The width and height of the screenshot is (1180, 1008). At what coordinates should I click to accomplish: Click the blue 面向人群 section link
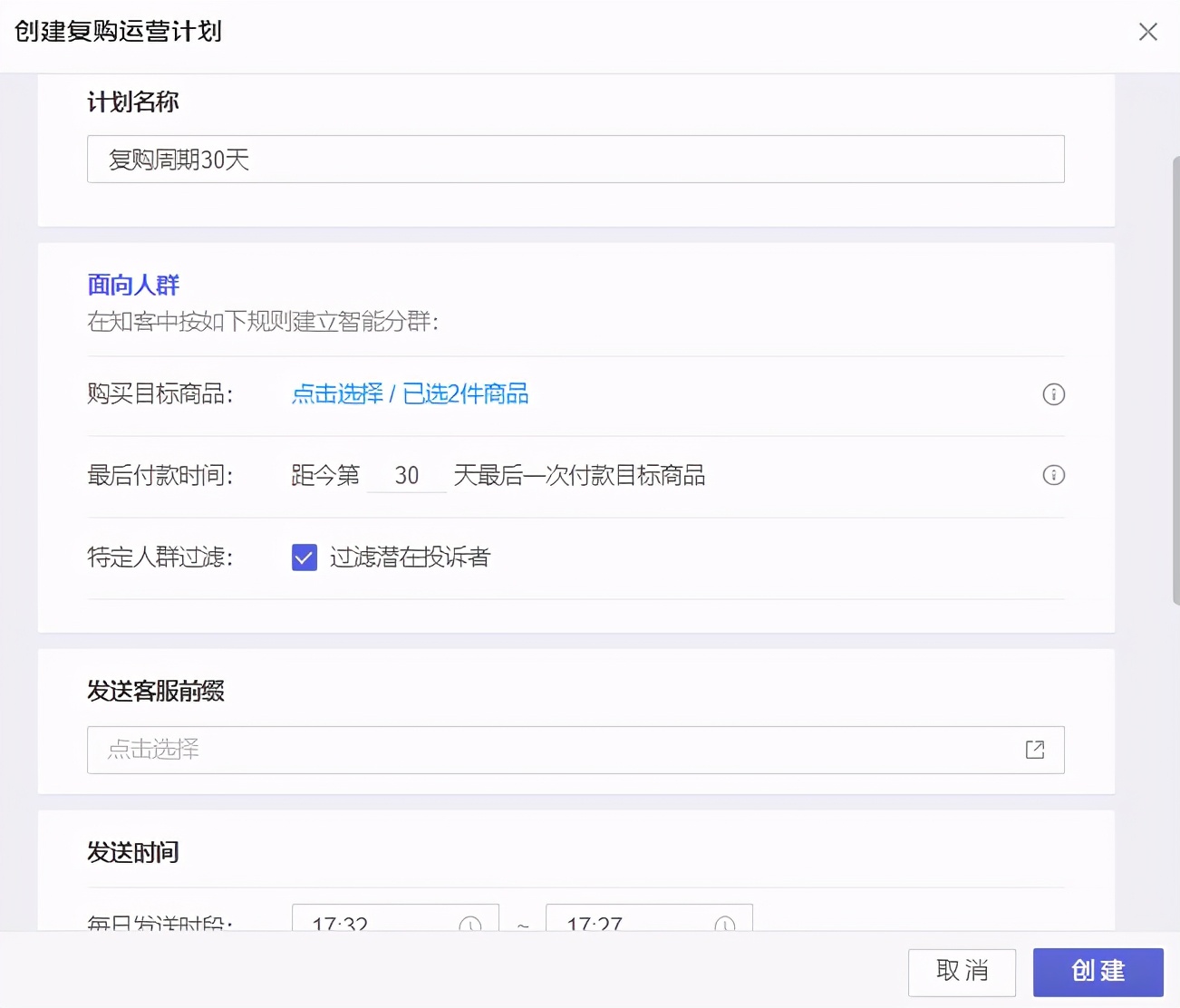pos(132,285)
